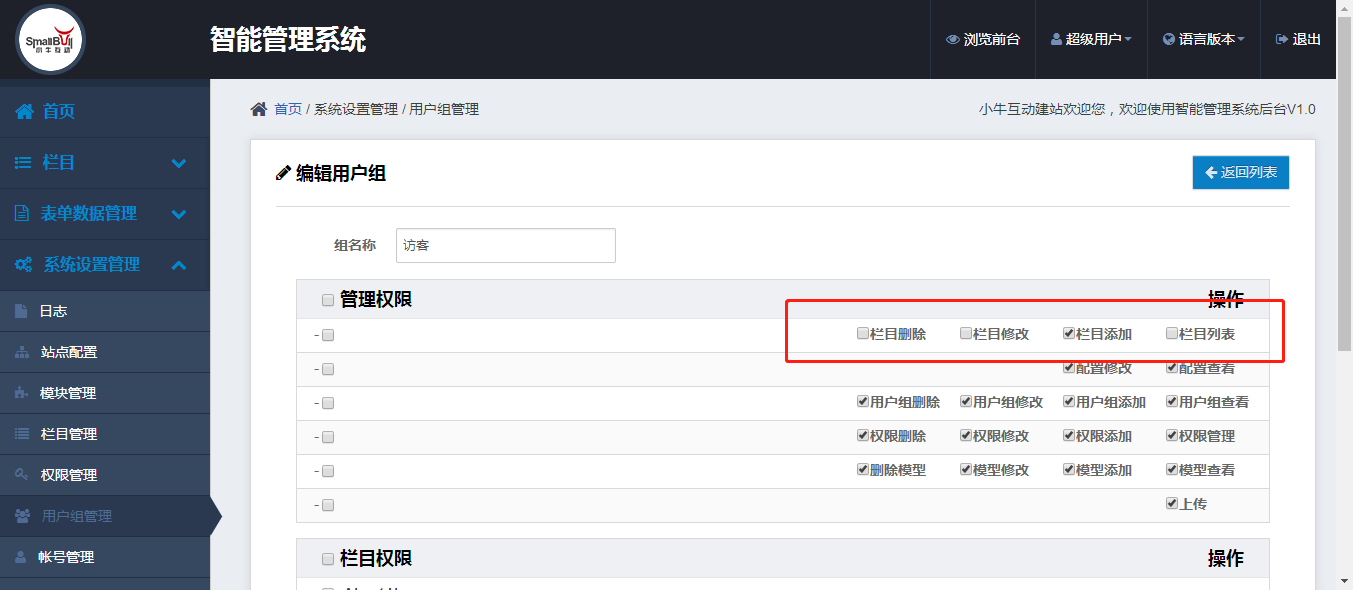Click the page vertical scrollbar thumb
This screenshot has height=590, width=1353.
tap(1344, 183)
